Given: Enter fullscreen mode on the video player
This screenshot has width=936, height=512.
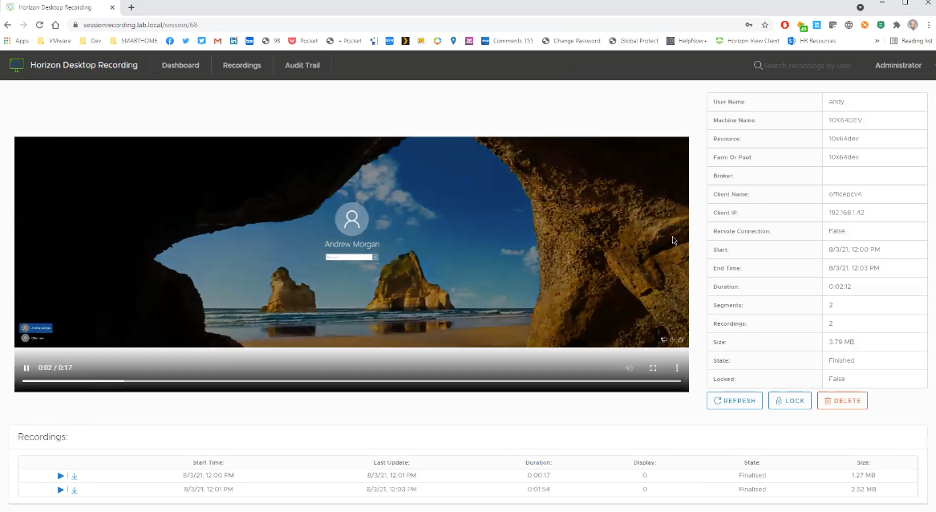Looking at the screenshot, I should (x=653, y=368).
